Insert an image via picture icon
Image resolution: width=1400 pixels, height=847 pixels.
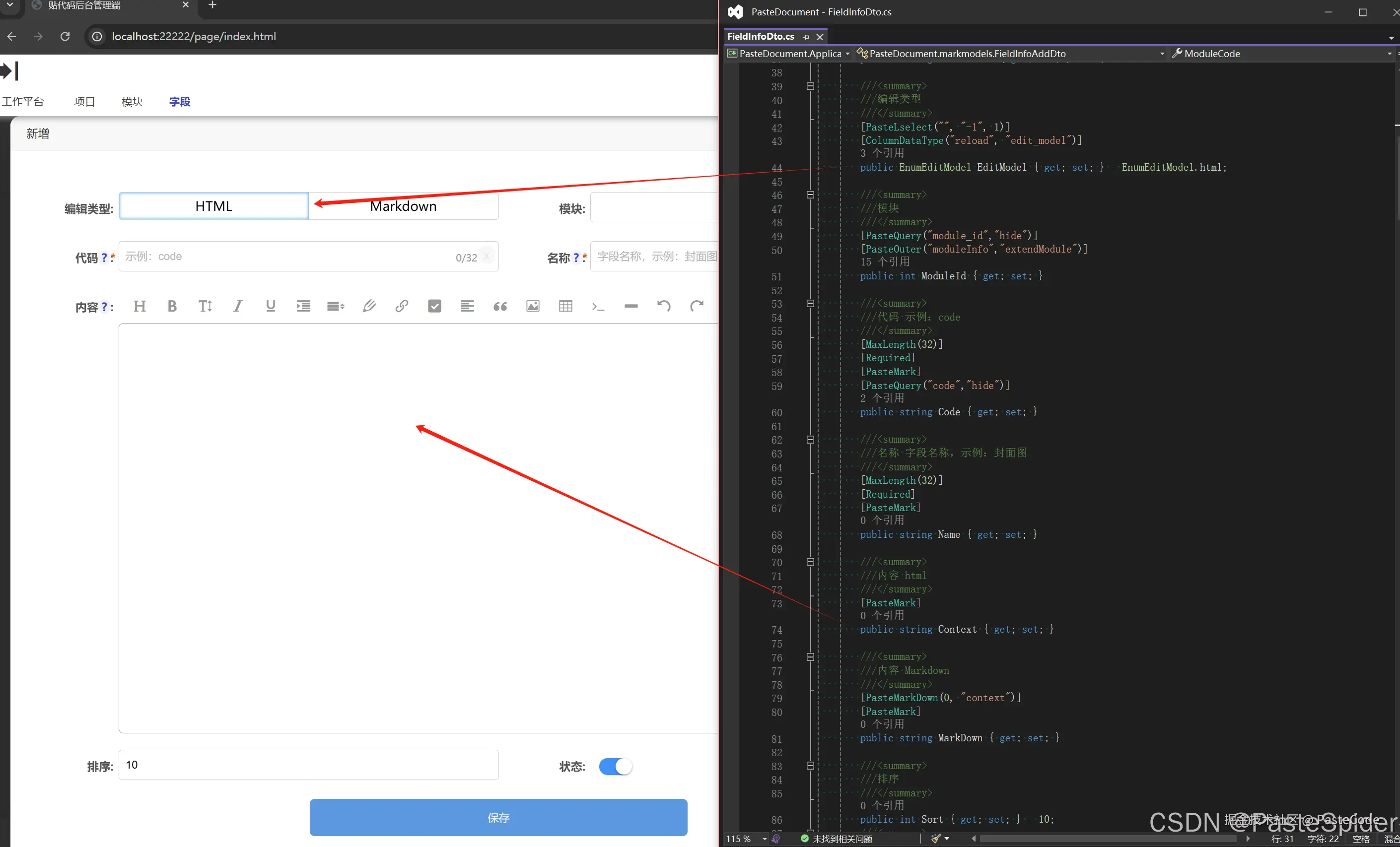tap(532, 307)
